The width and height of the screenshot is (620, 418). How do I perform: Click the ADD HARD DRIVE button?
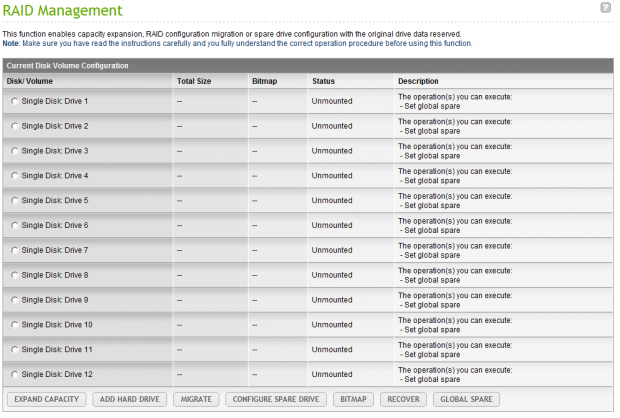tap(130, 399)
